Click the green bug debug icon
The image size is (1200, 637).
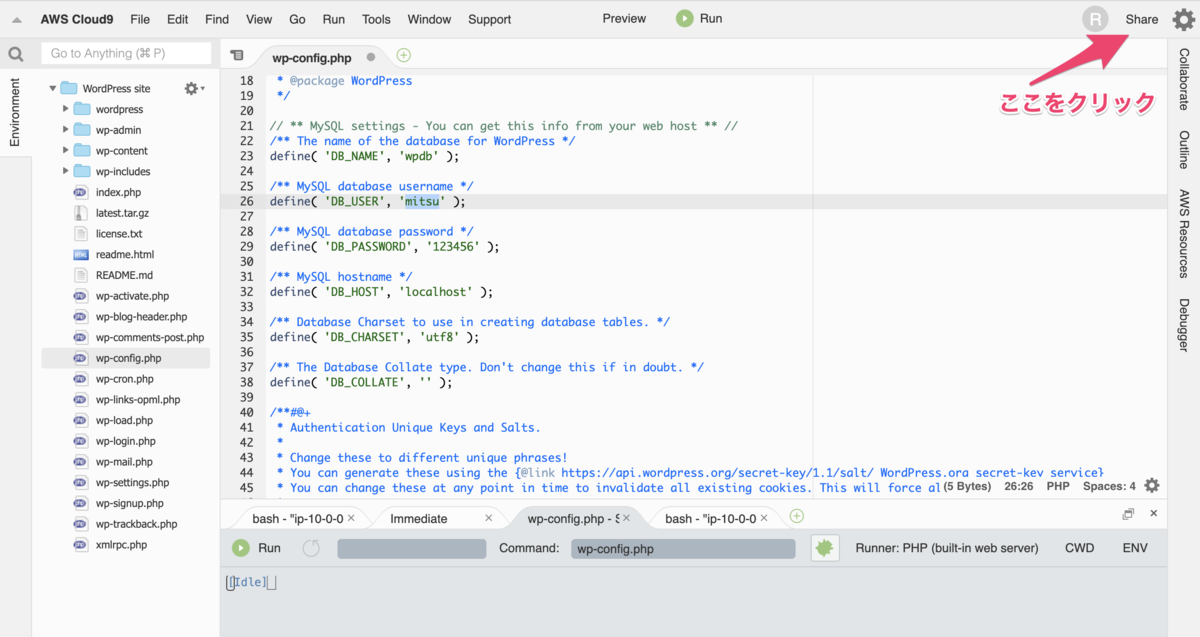tap(824, 548)
